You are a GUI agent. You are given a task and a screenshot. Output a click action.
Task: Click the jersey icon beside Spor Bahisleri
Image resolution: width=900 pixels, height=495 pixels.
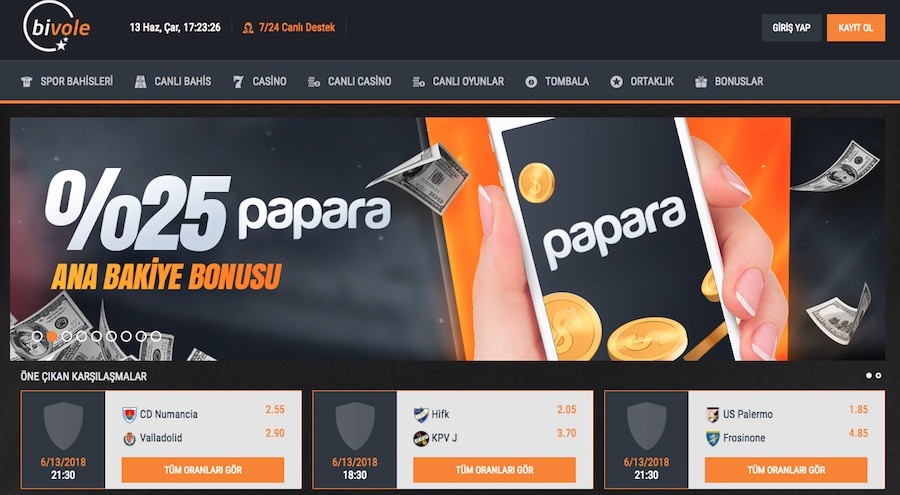coord(26,82)
